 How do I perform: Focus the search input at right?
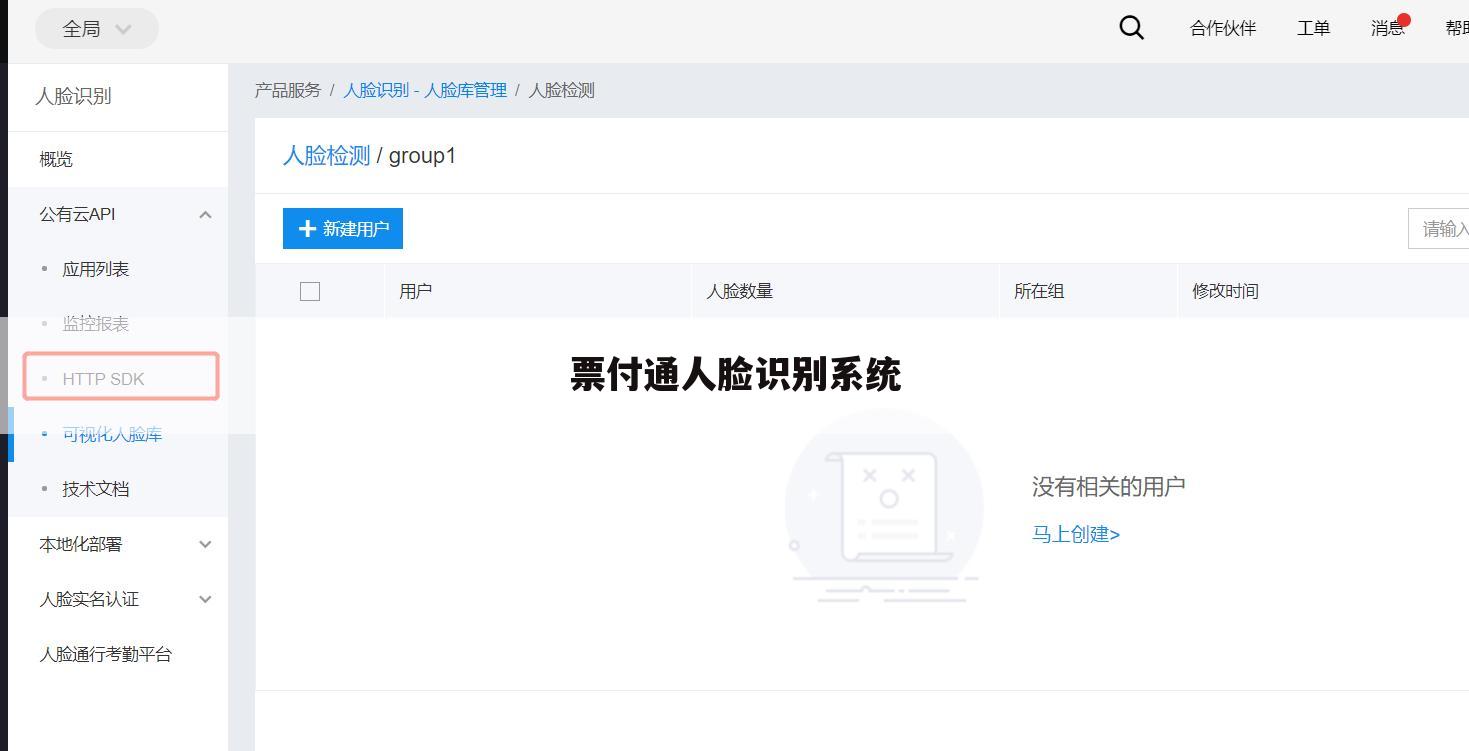click(x=1438, y=229)
